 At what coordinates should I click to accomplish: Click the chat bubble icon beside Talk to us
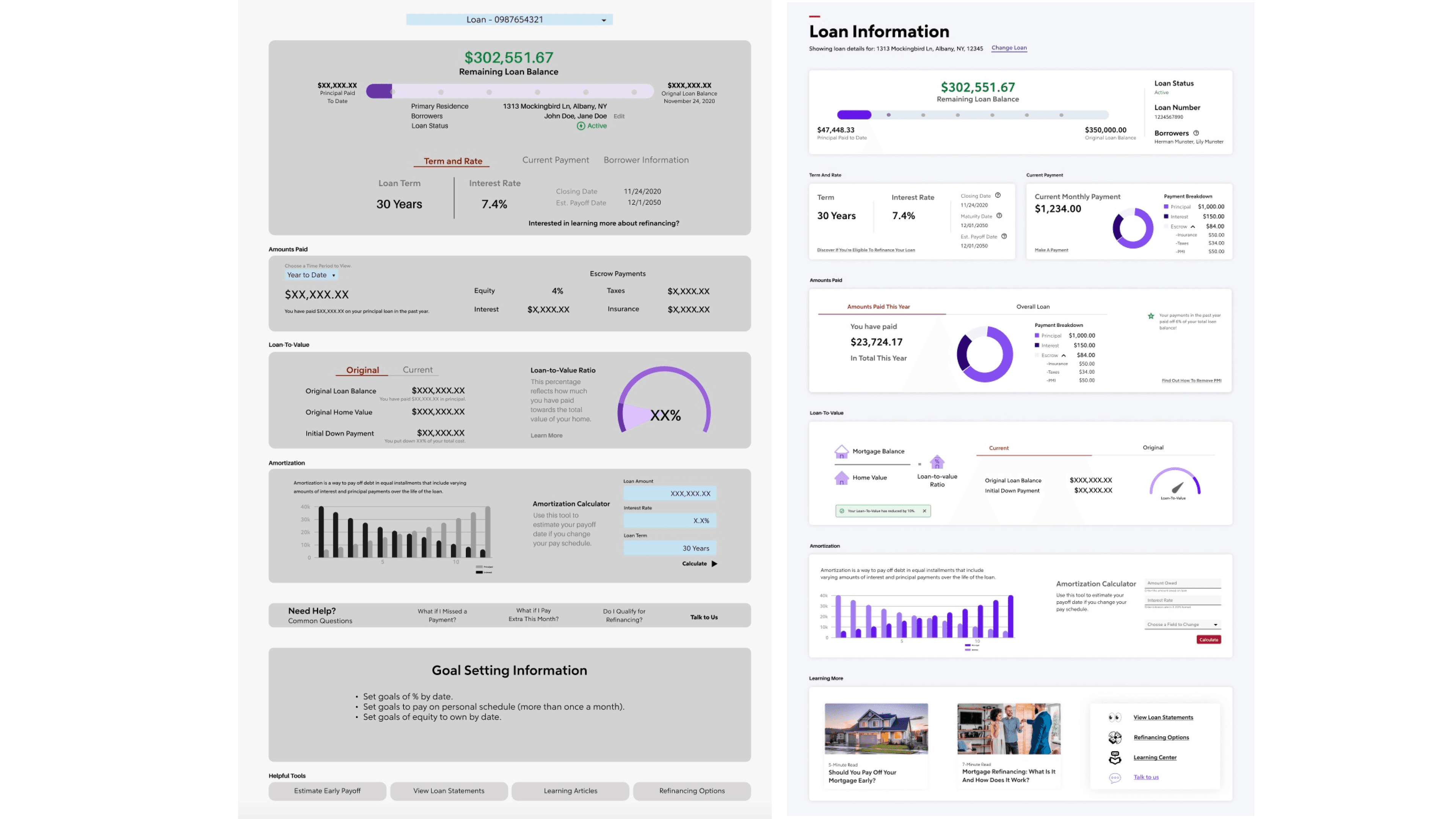pos(1115,778)
